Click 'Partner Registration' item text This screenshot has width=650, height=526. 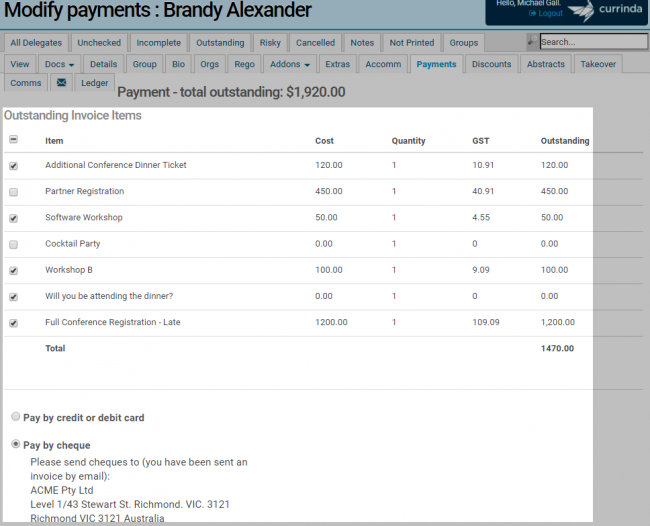85,191
